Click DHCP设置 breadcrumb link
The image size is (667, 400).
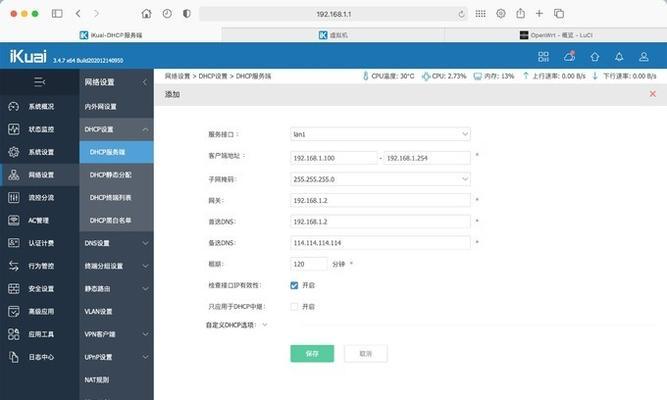213,76
